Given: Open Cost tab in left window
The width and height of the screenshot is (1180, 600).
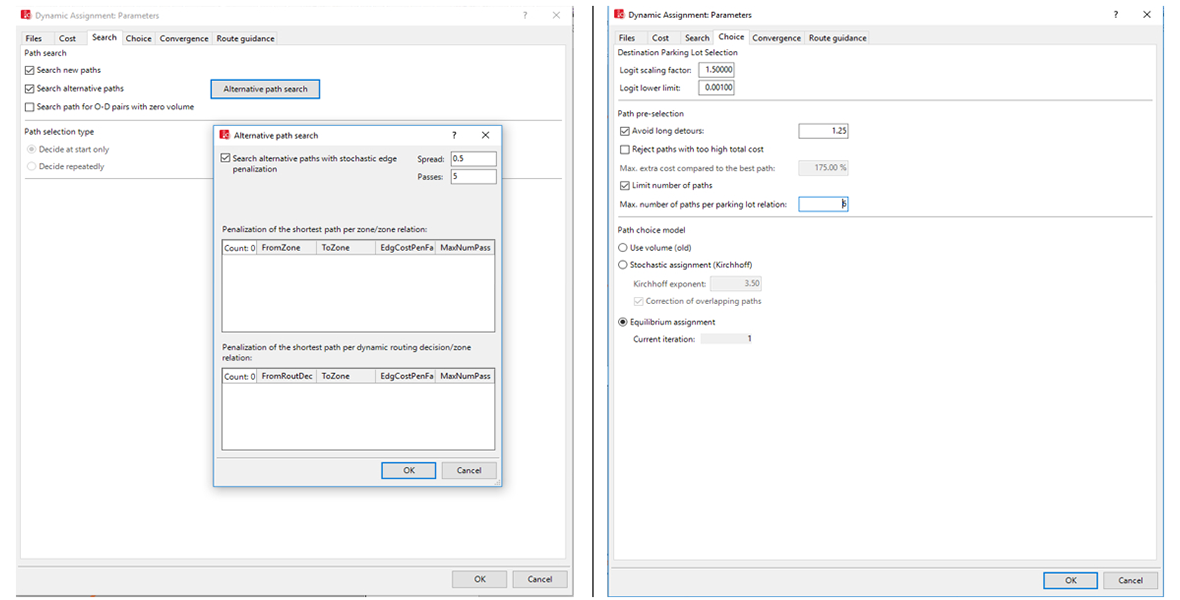Looking at the screenshot, I should tap(68, 38).
